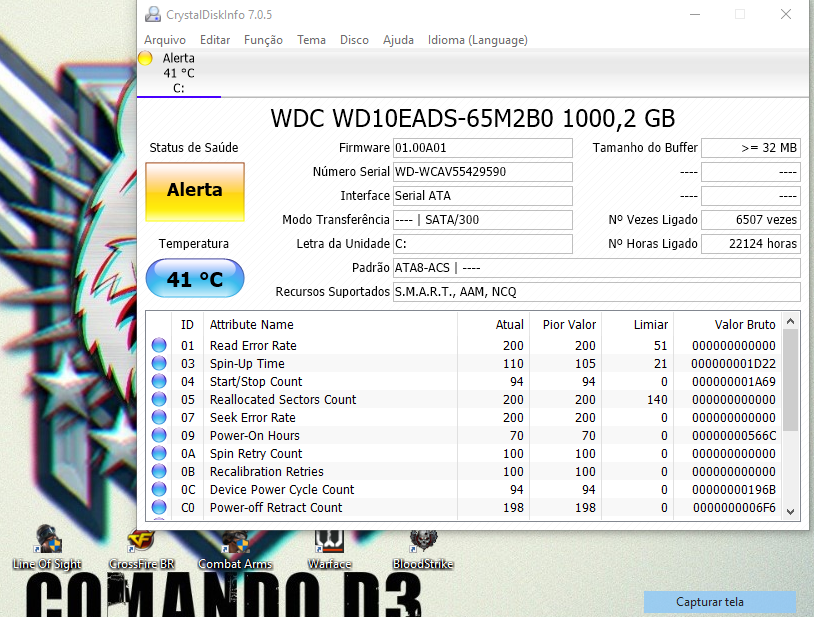This screenshot has width=814, height=617.
Task: Click the disk model title WDC WD10EADS-65M2B0
Action: [412, 118]
